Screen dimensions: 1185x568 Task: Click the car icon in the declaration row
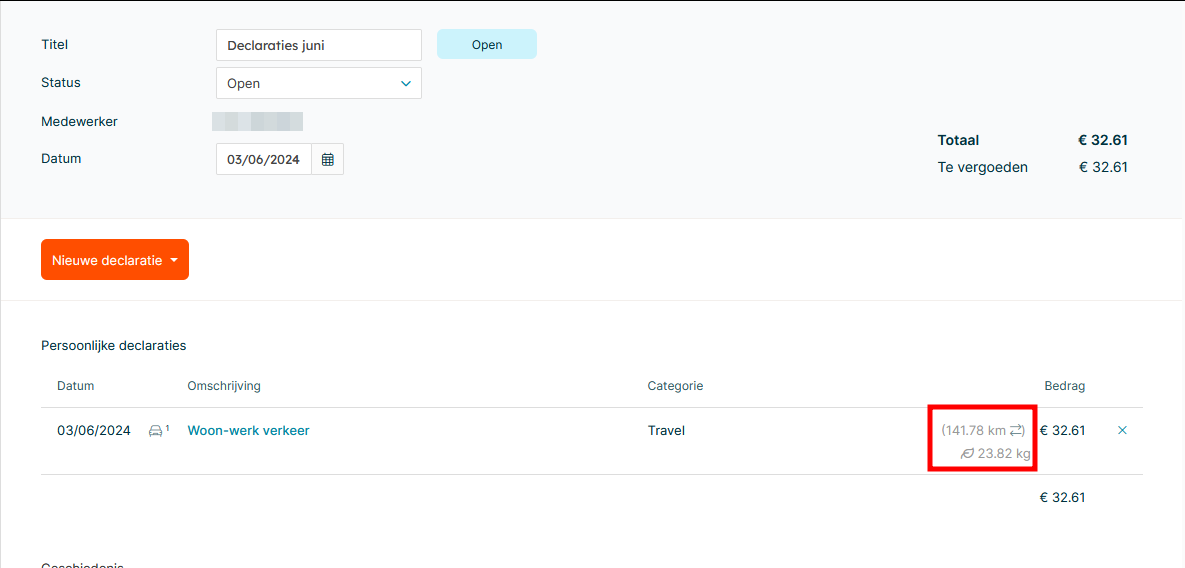pos(156,431)
